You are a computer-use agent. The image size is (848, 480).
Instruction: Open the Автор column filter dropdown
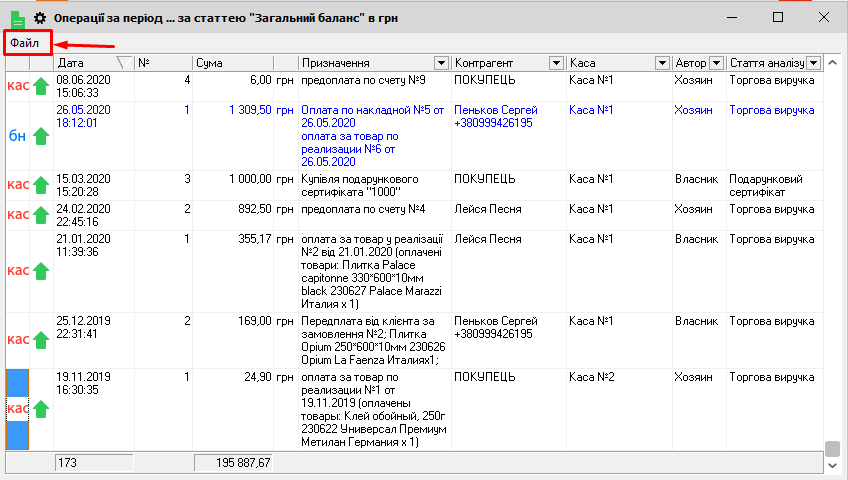coord(715,63)
